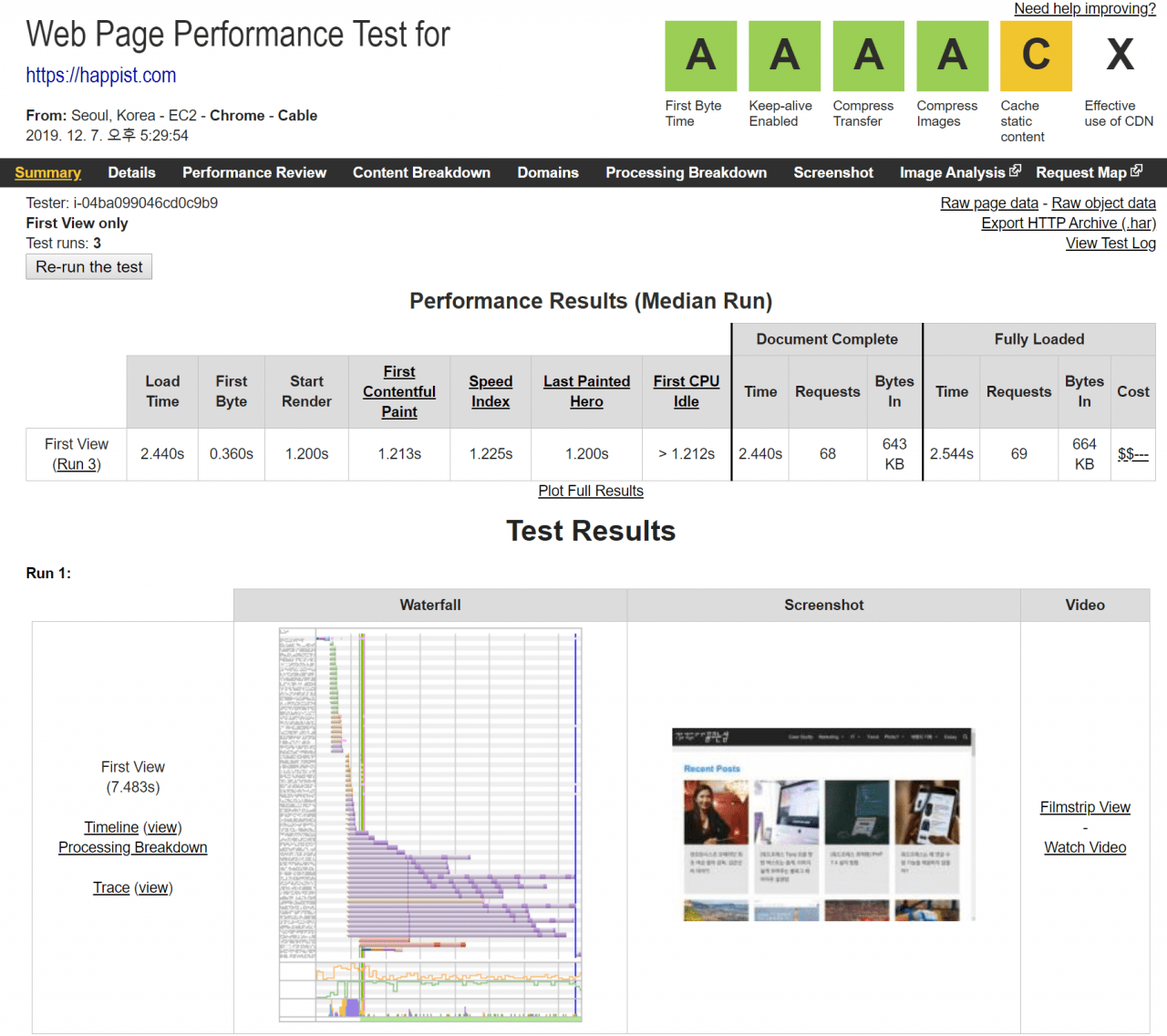Viewport: 1167px width, 1036px height.
Task: Click the Compress Transfer grade A badge
Action: pos(868,56)
